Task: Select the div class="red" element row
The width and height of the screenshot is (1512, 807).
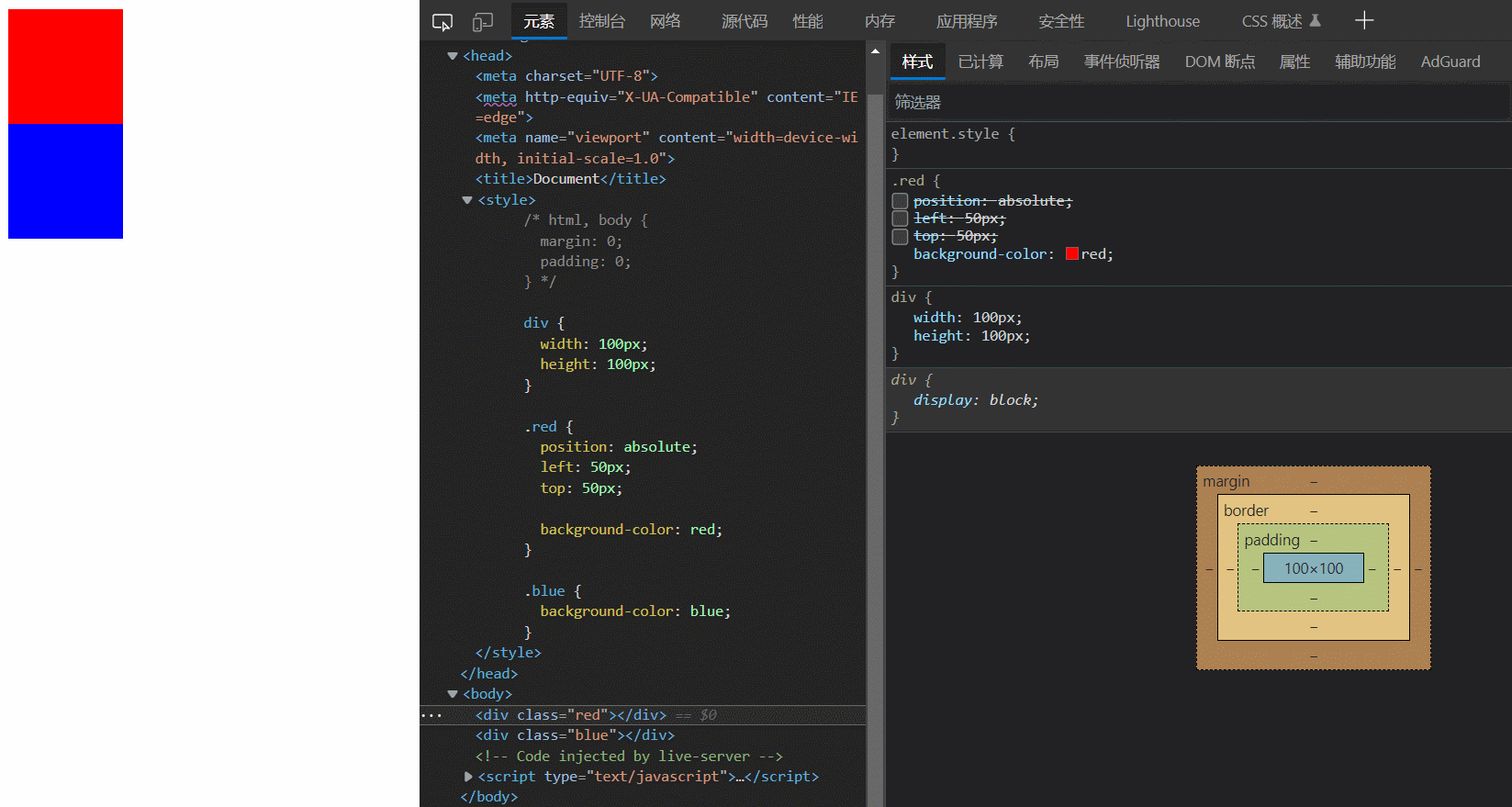Action: coord(643,715)
